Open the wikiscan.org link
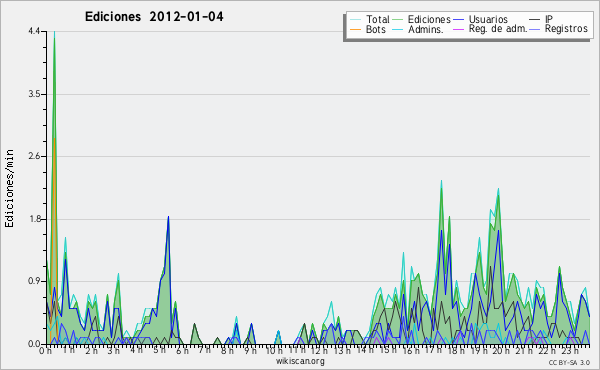The width and height of the screenshot is (600, 370). [300, 361]
